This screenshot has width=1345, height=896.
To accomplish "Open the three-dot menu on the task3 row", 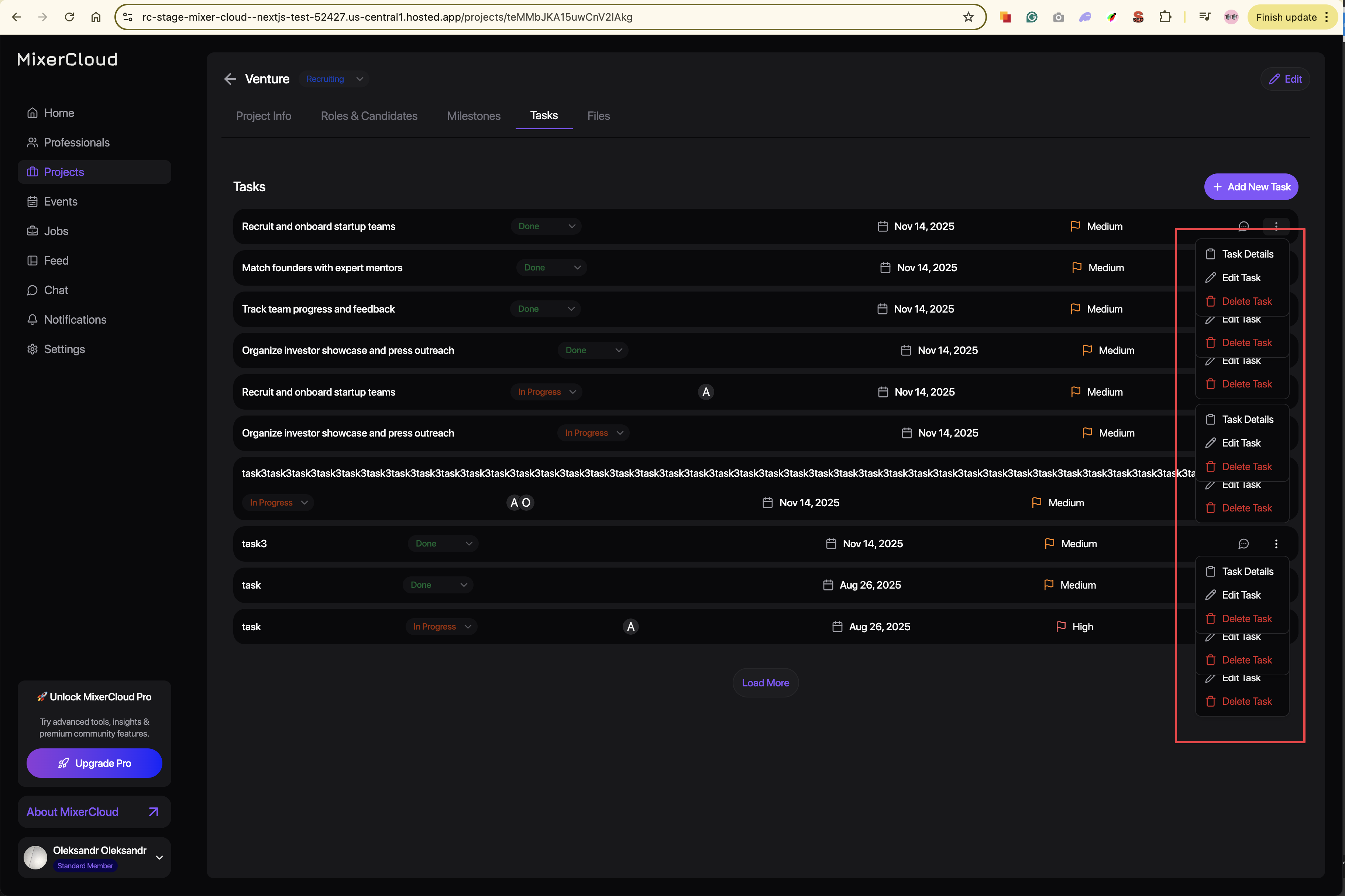I will [x=1276, y=544].
